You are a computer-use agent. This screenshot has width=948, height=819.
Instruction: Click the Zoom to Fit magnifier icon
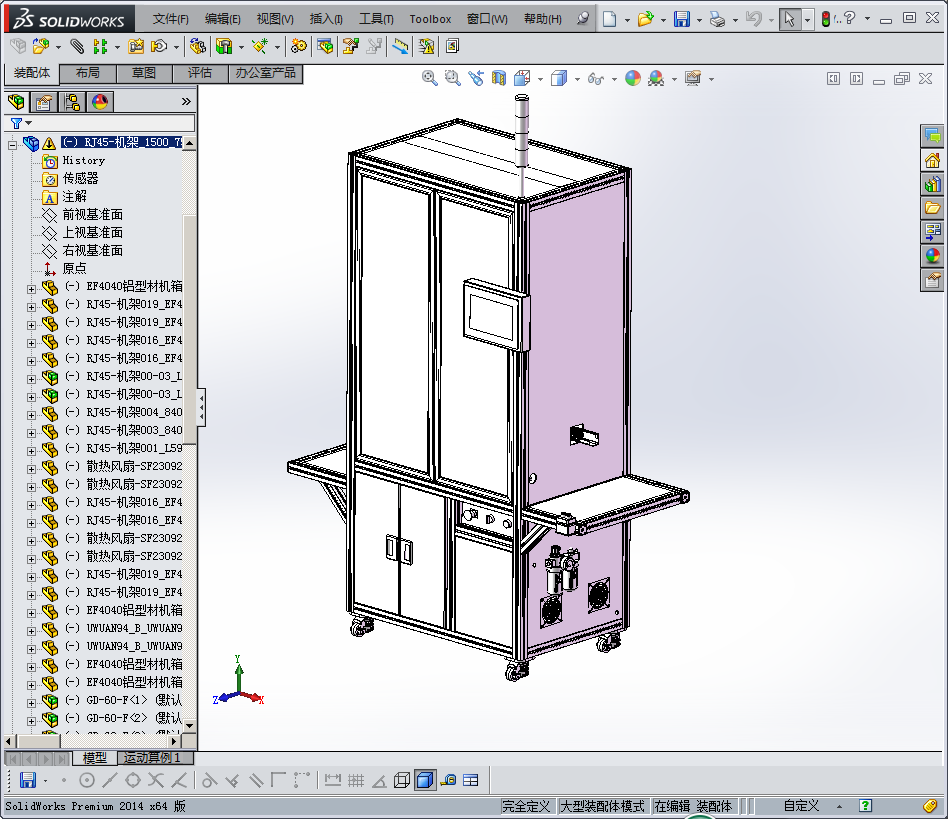(429, 78)
